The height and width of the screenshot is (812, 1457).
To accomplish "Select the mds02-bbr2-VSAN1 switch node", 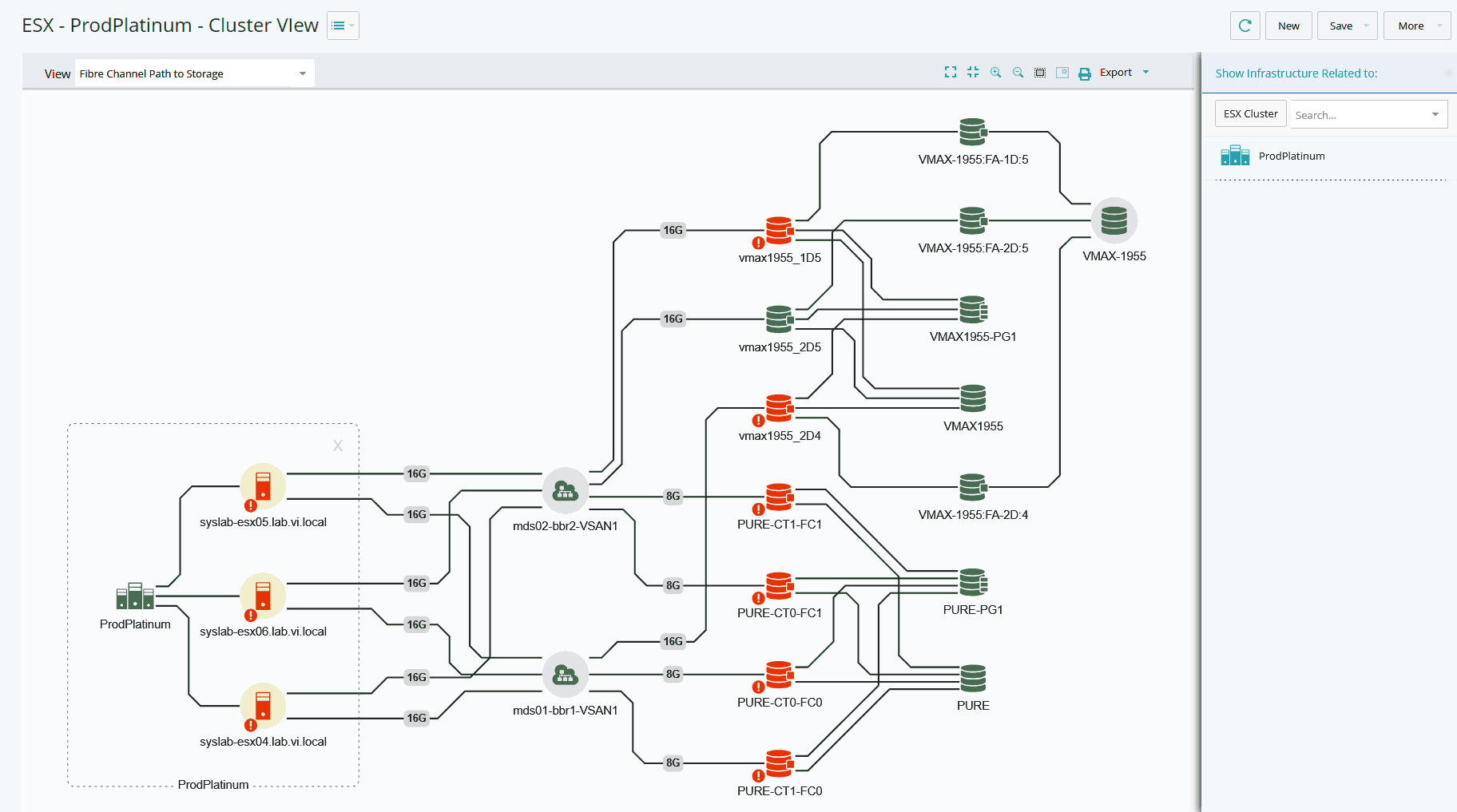I will pos(566,490).
